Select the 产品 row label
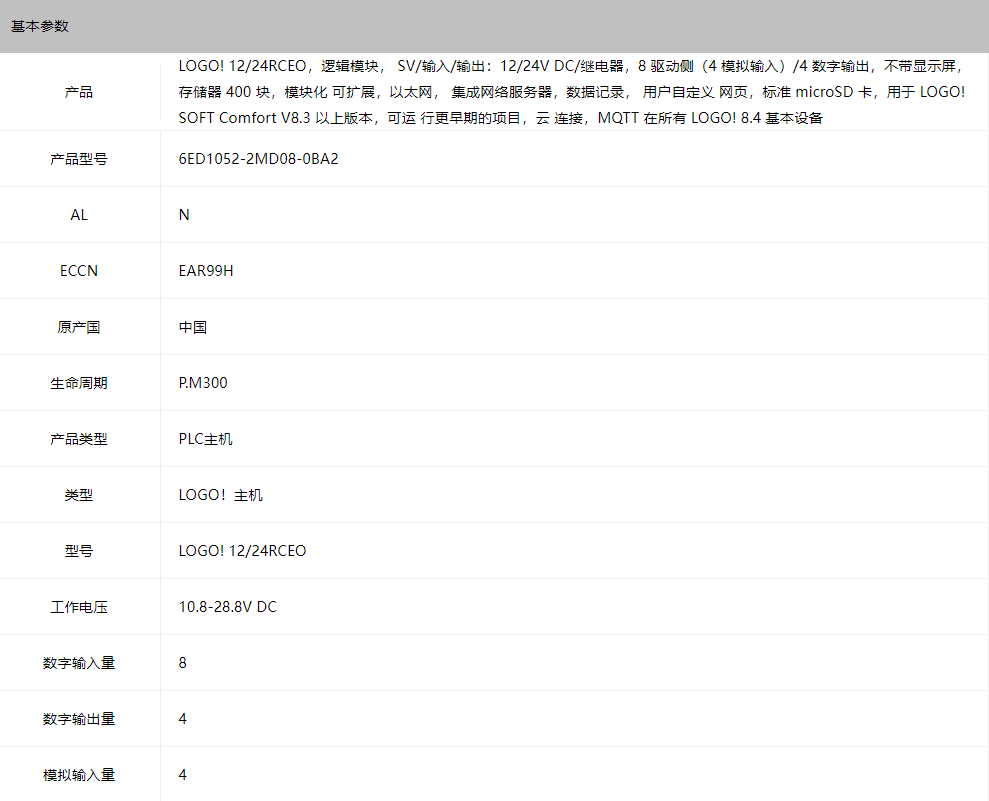 [x=79, y=92]
